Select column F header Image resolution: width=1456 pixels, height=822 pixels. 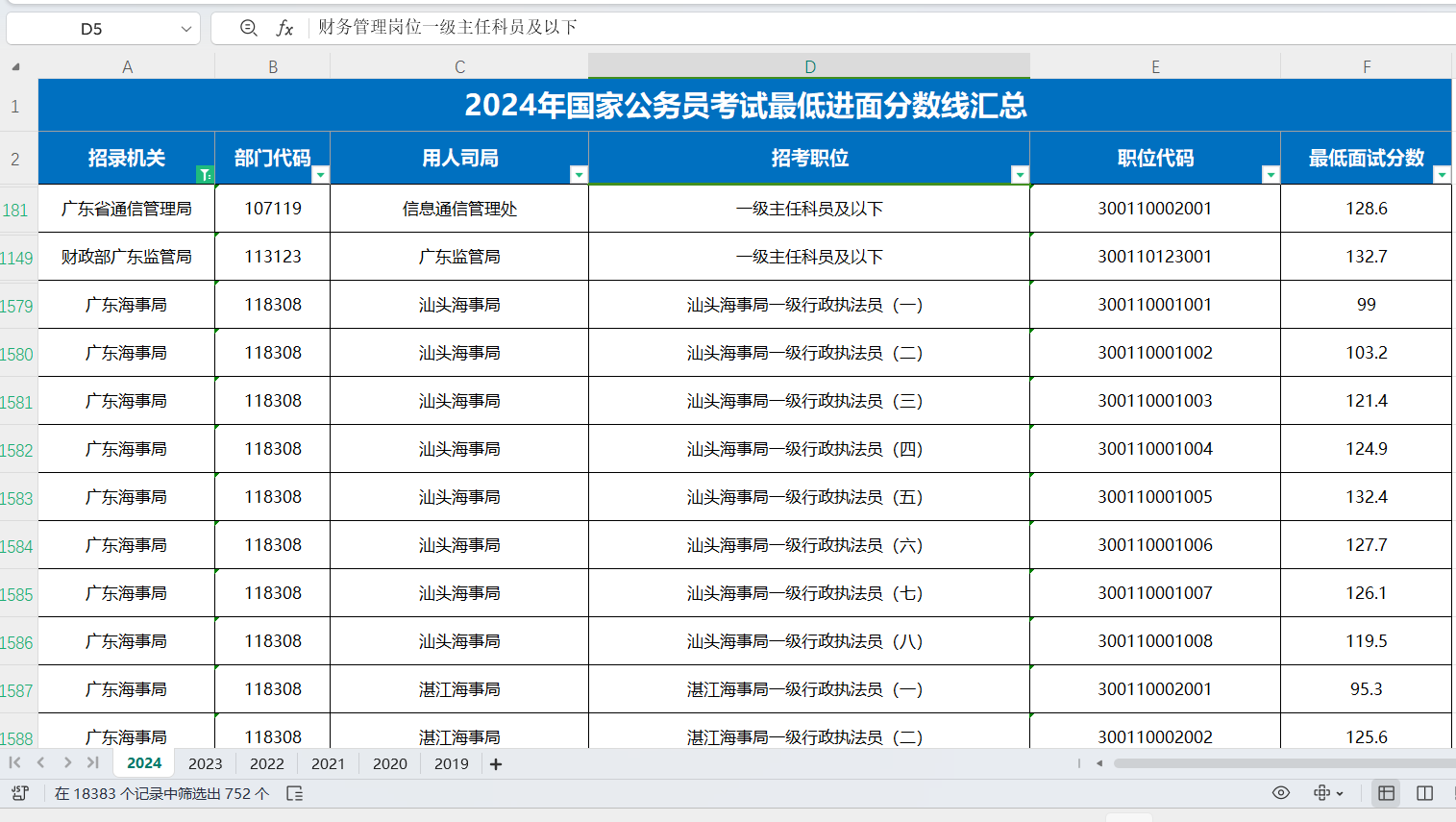tap(1367, 66)
